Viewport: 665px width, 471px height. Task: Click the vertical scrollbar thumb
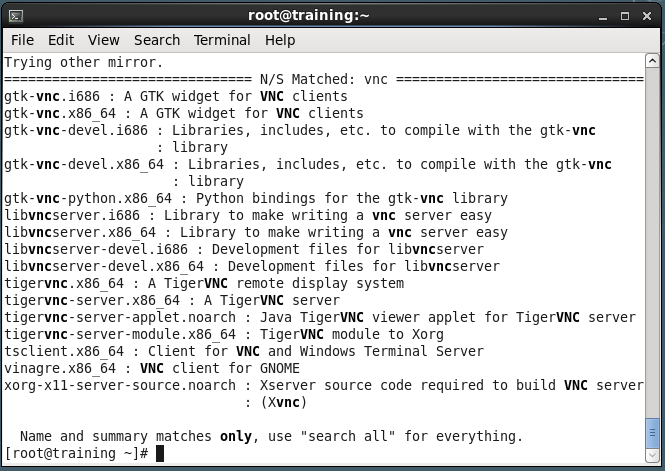pos(652,433)
